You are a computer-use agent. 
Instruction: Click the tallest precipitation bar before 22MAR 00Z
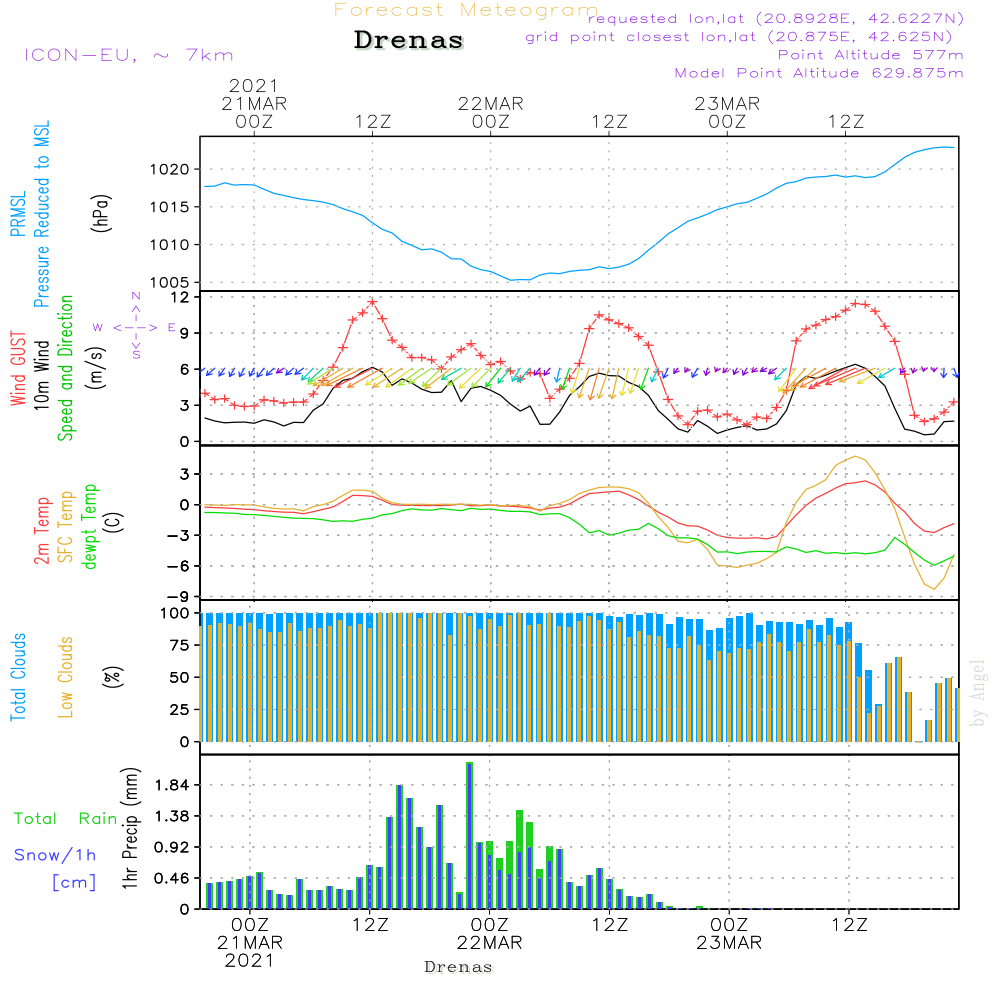[x=469, y=835]
